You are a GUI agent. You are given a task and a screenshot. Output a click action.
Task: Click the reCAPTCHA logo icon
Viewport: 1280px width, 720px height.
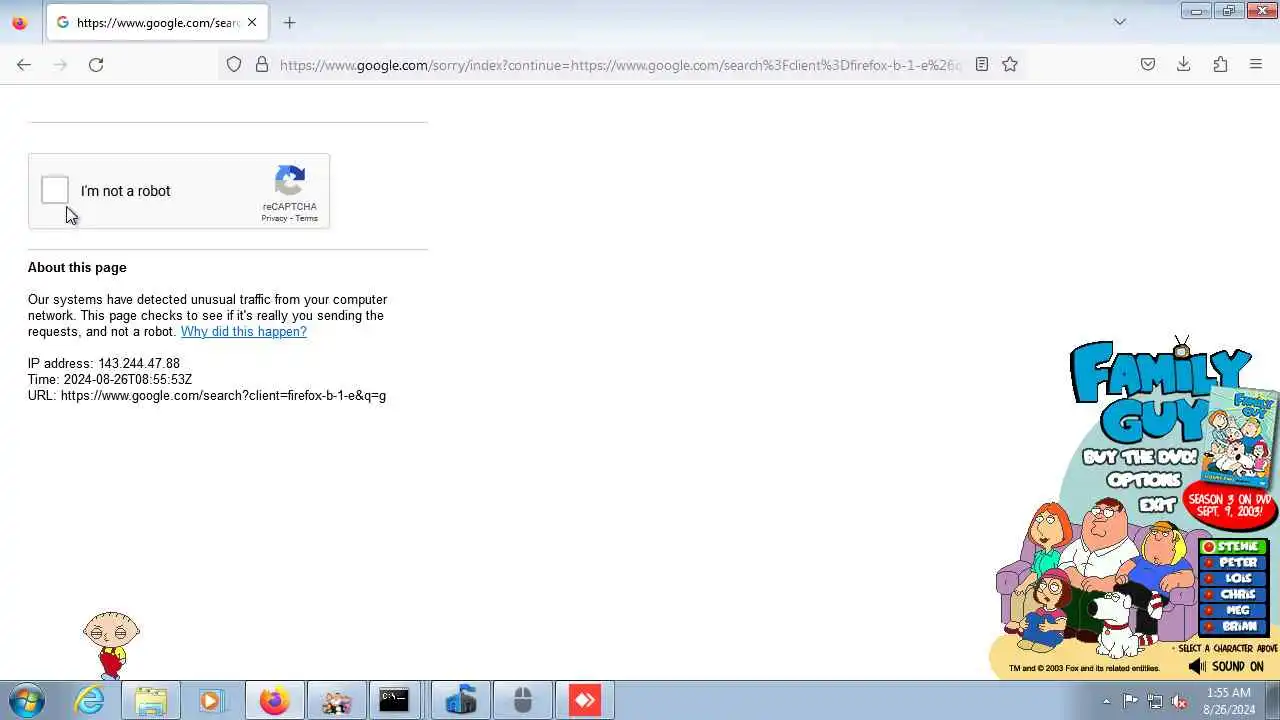pos(290,182)
